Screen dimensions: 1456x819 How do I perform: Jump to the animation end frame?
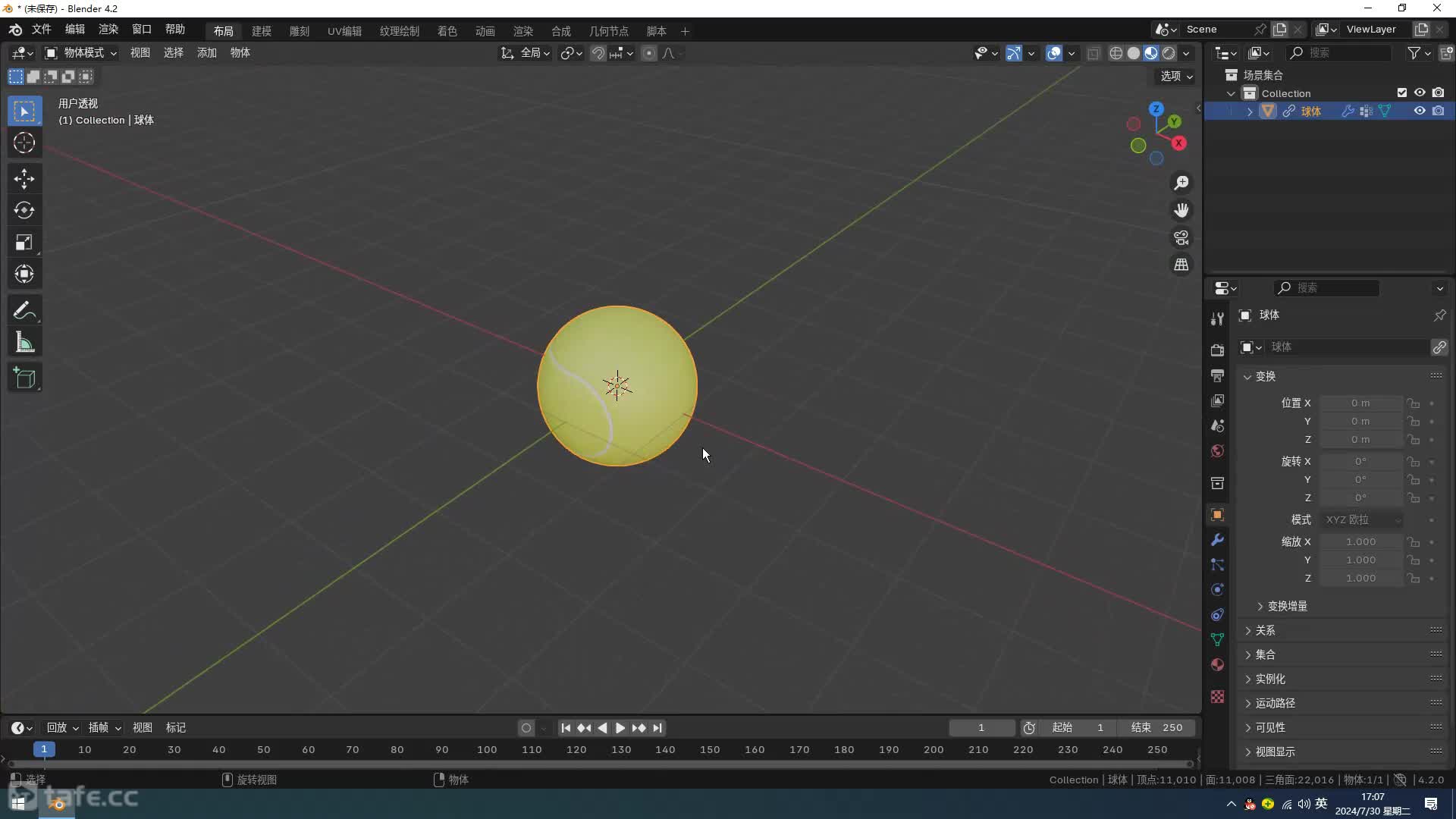(657, 728)
